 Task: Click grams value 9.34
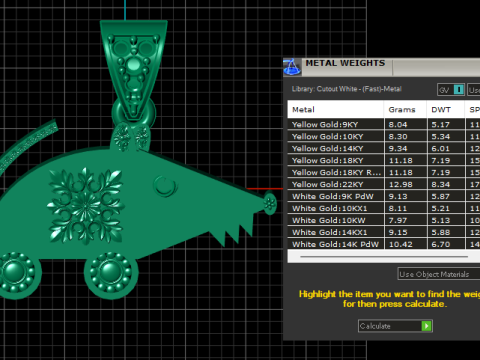[398, 149]
